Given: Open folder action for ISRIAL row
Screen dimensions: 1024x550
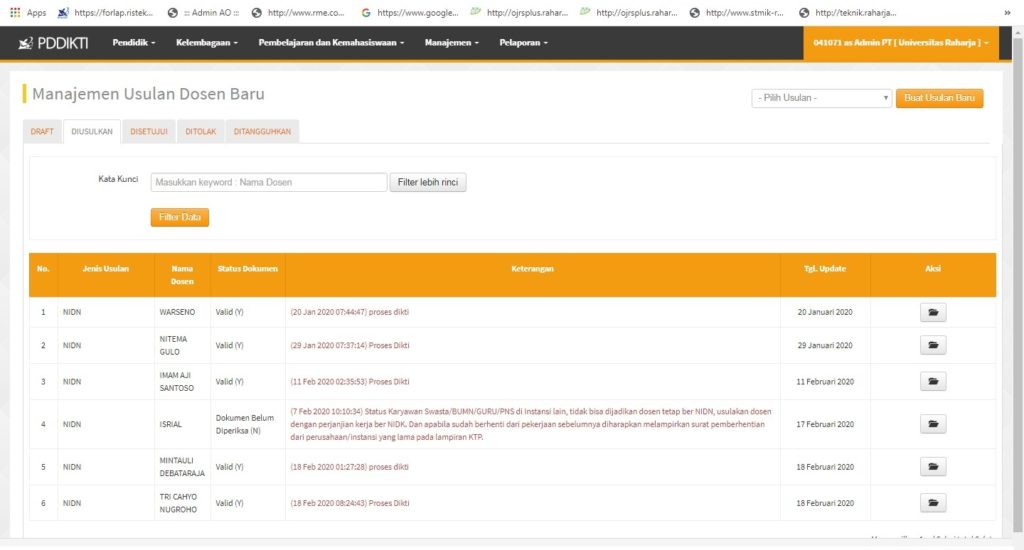Looking at the screenshot, I should point(933,424).
